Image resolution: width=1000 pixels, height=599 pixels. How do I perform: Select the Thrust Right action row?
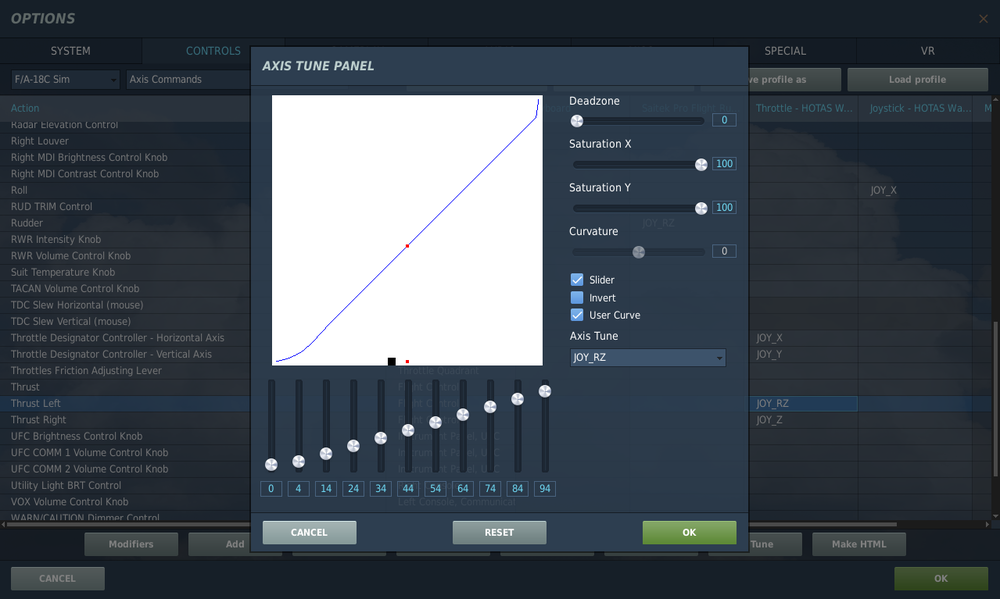[x=125, y=420]
